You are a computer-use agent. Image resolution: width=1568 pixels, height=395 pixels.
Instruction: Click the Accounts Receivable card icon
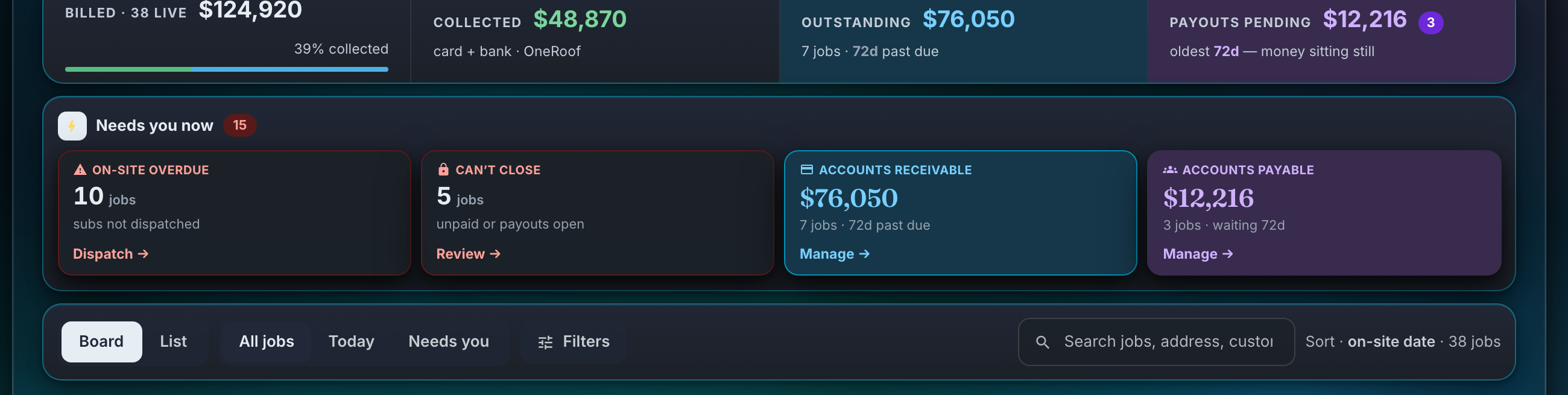[806, 170]
